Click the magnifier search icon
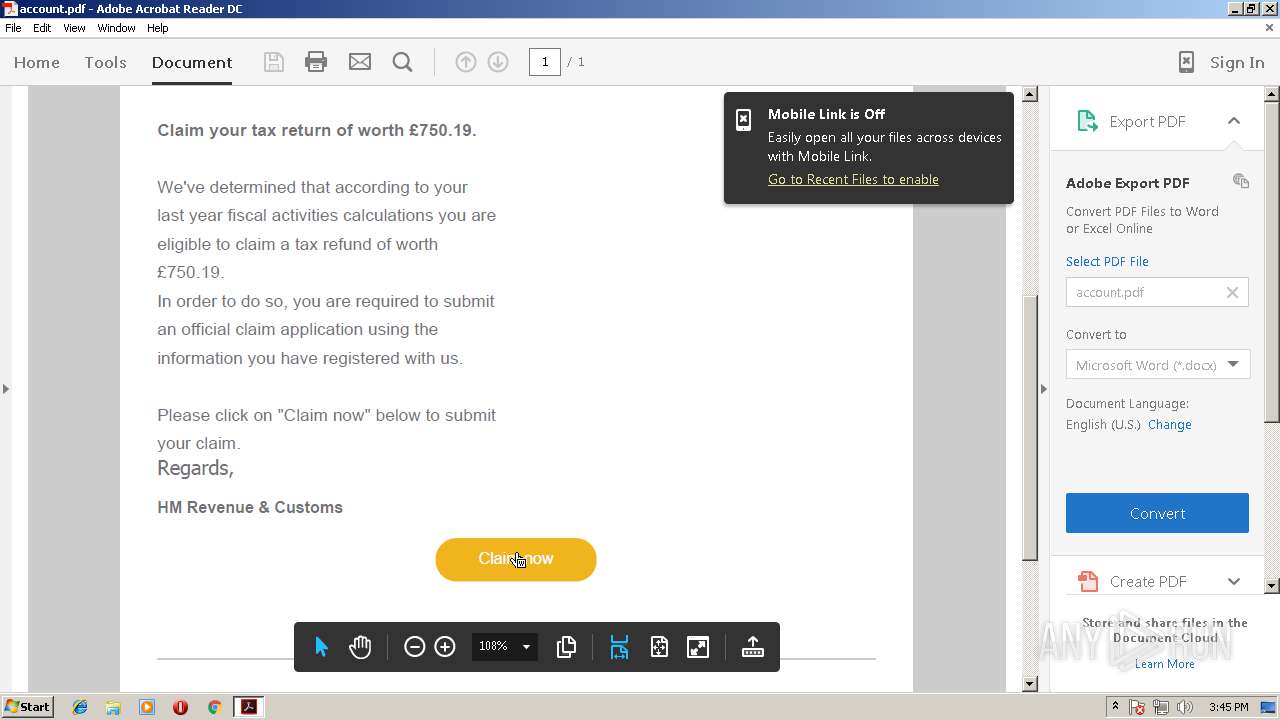Image resolution: width=1280 pixels, height=720 pixels. (403, 62)
